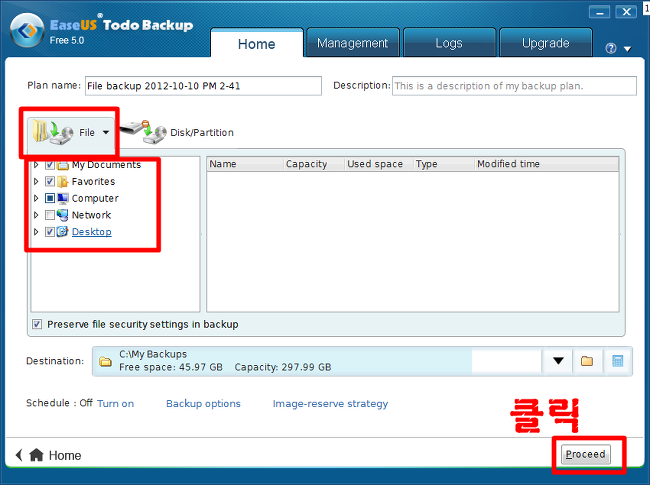Sort by the Type column header
The height and width of the screenshot is (485, 650).
444,164
